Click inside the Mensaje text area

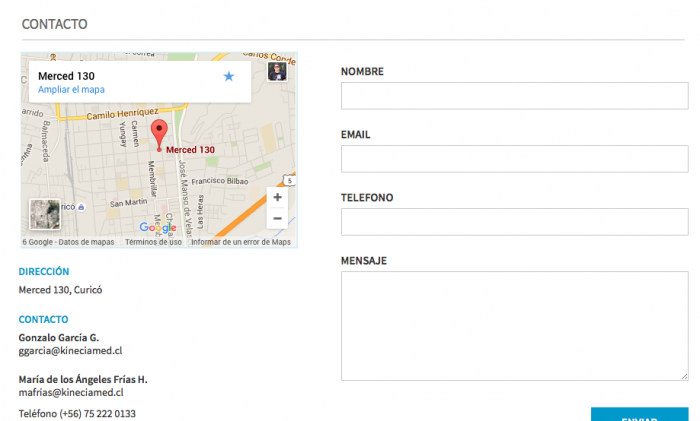514,326
